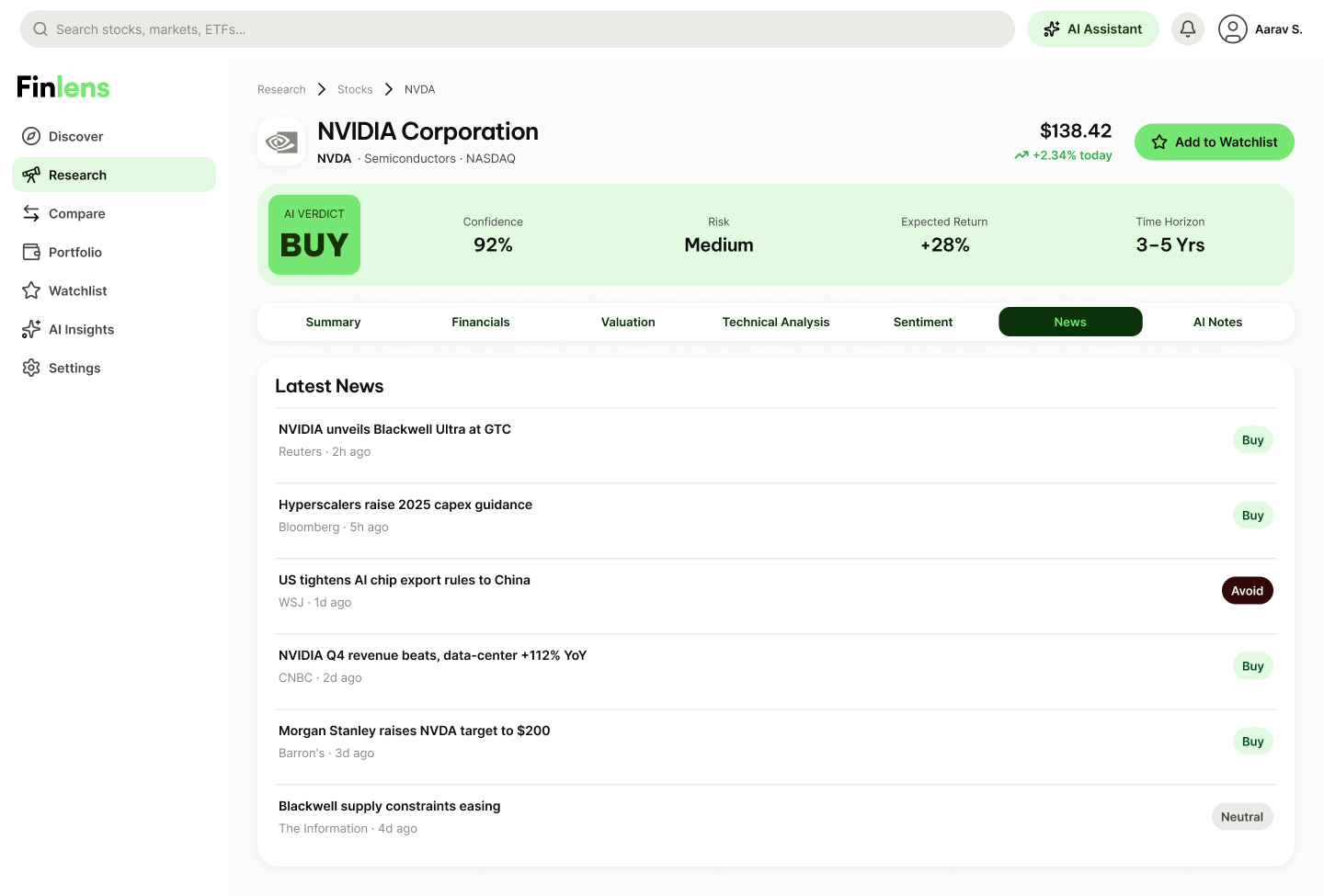The width and height of the screenshot is (1324, 896).
Task: Click the Settings gear icon
Action: tap(31, 368)
